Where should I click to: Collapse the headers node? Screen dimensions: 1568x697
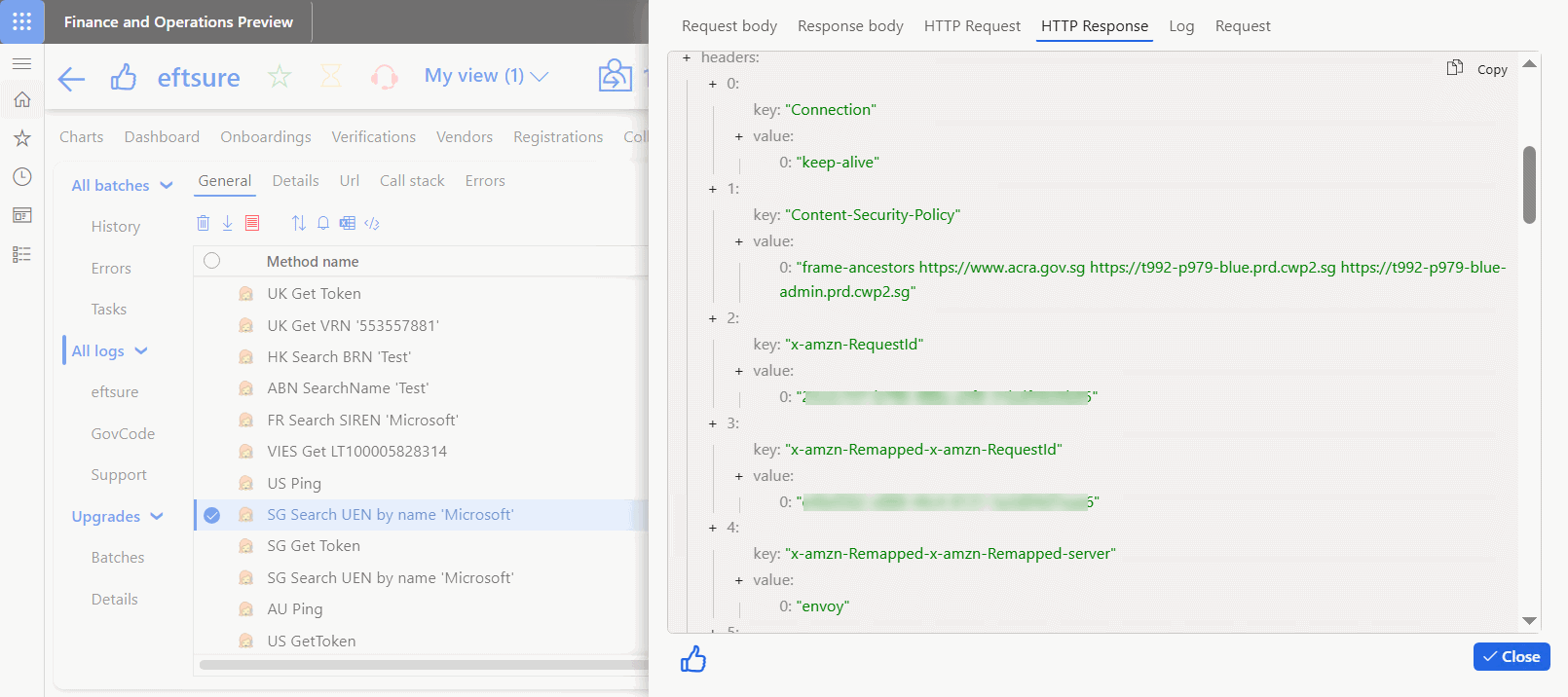(x=687, y=57)
